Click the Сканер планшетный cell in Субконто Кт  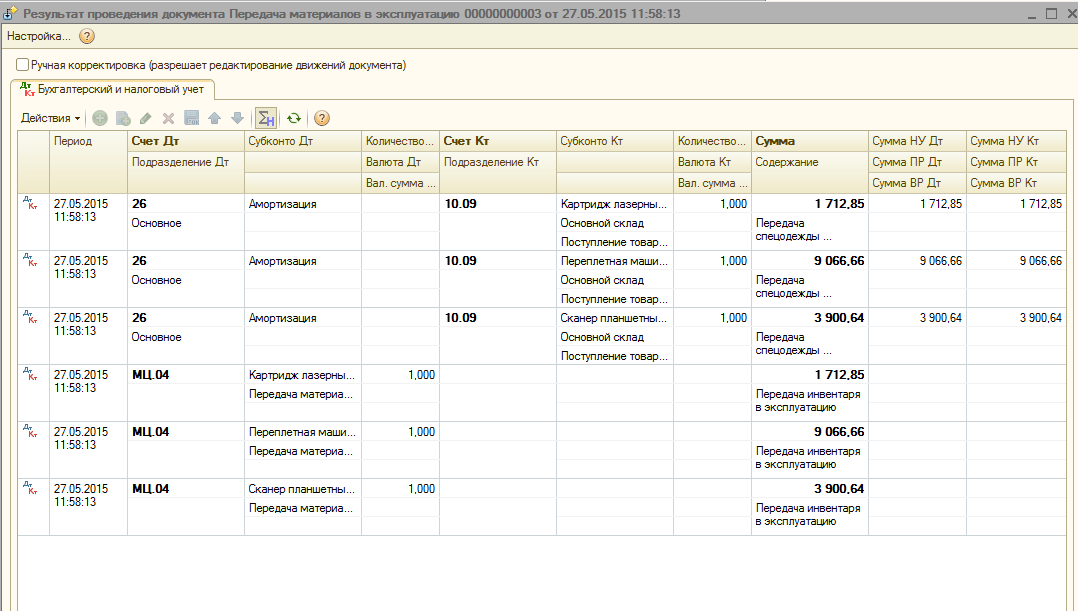click(x=613, y=318)
